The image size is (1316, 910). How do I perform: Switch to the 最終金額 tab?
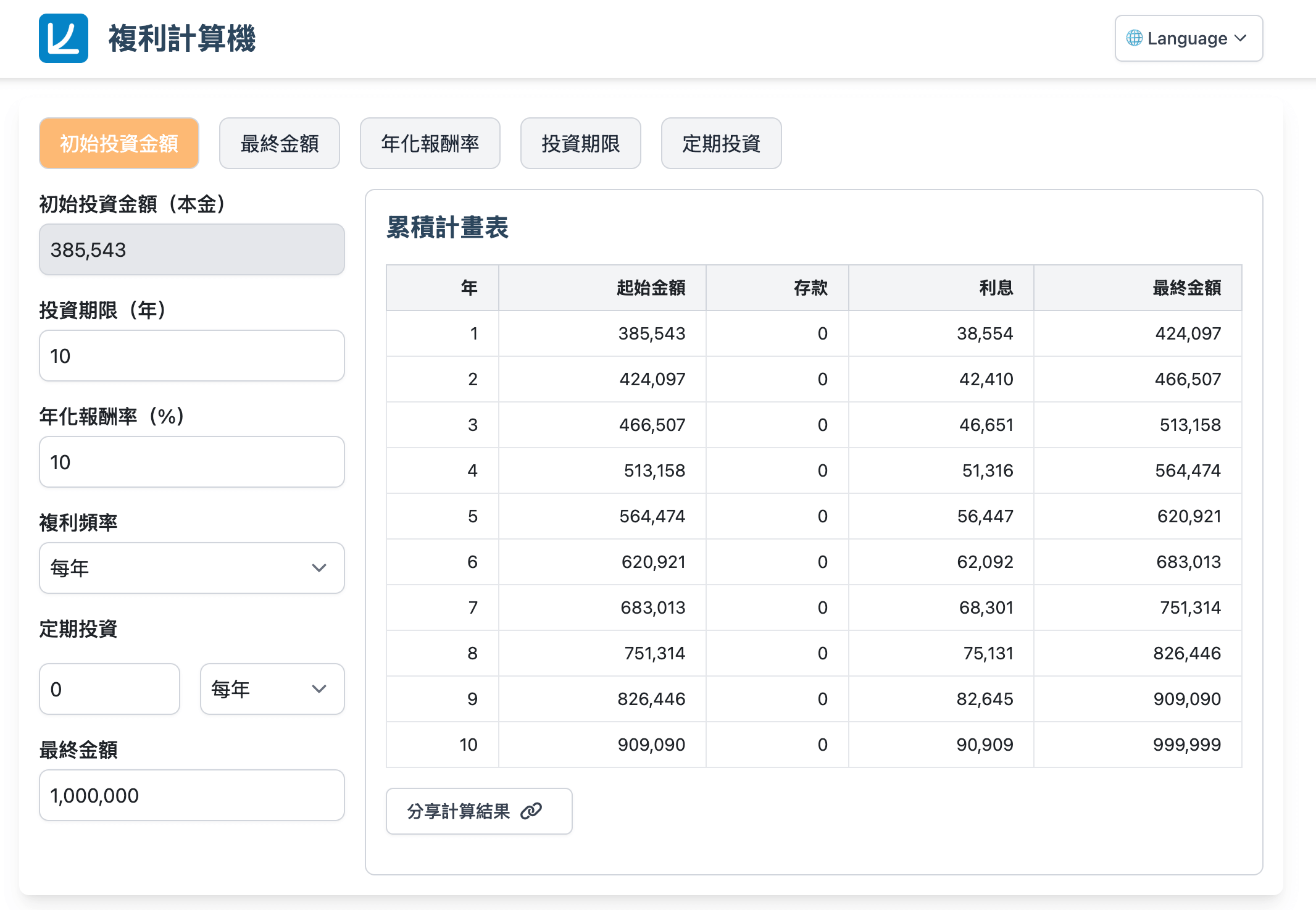point(279,143)
